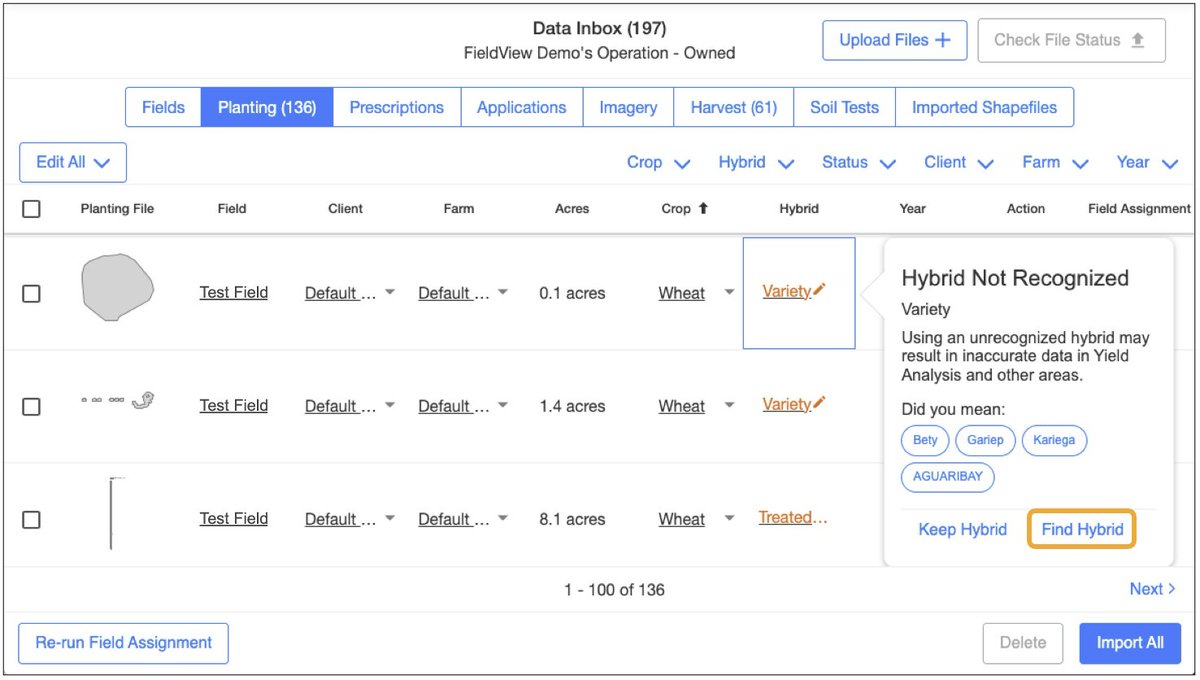
Task: Click the Crop column sort arrow
Action: coord(703,208)
